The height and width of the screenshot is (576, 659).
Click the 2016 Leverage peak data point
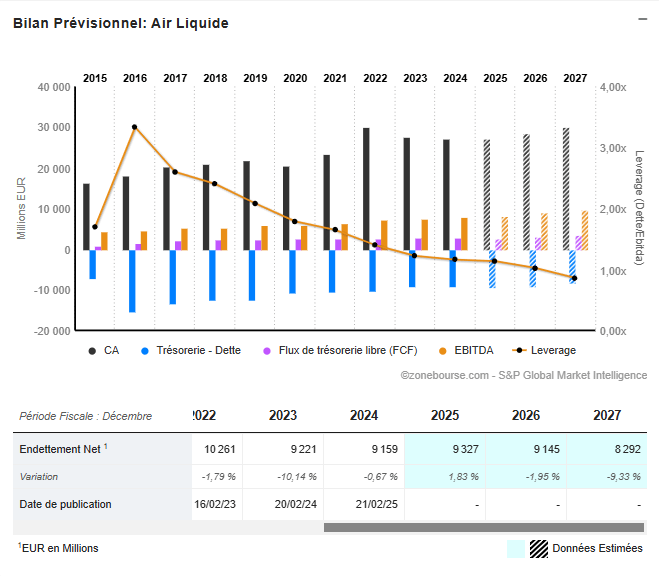click(134, 127)
